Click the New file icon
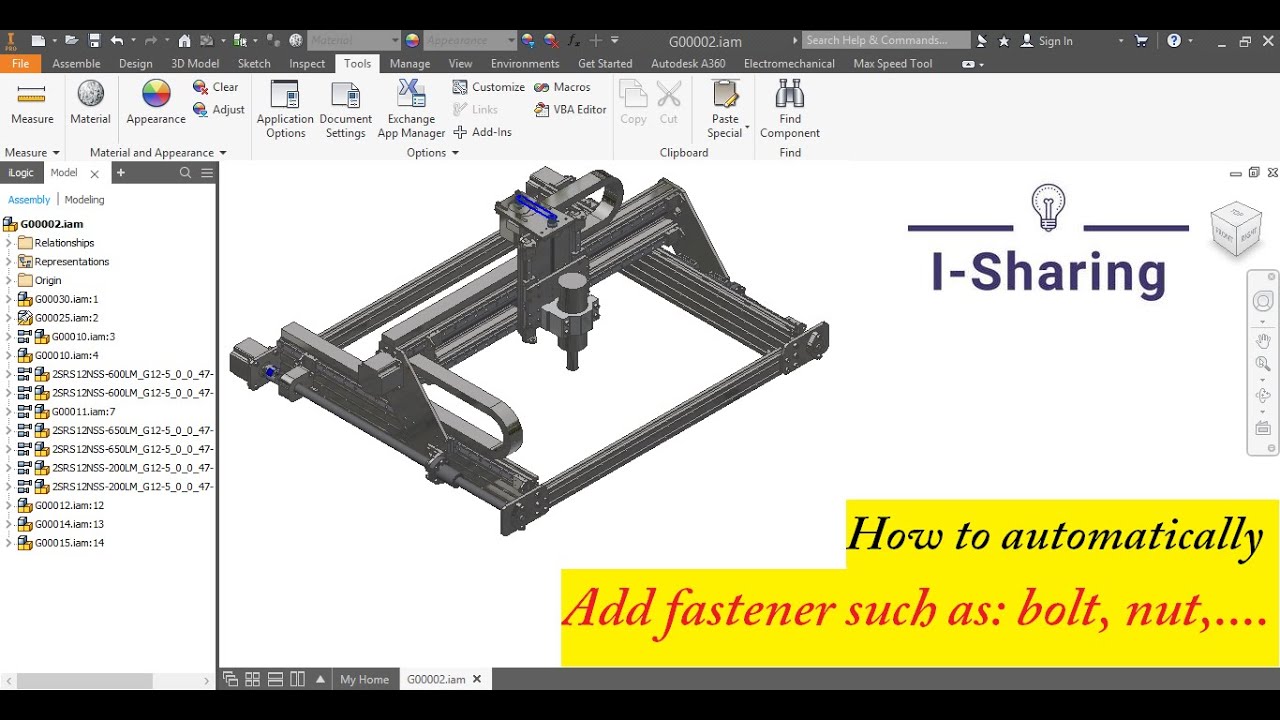The width and height of the screenshot is (1280, 720). [38, 41]
